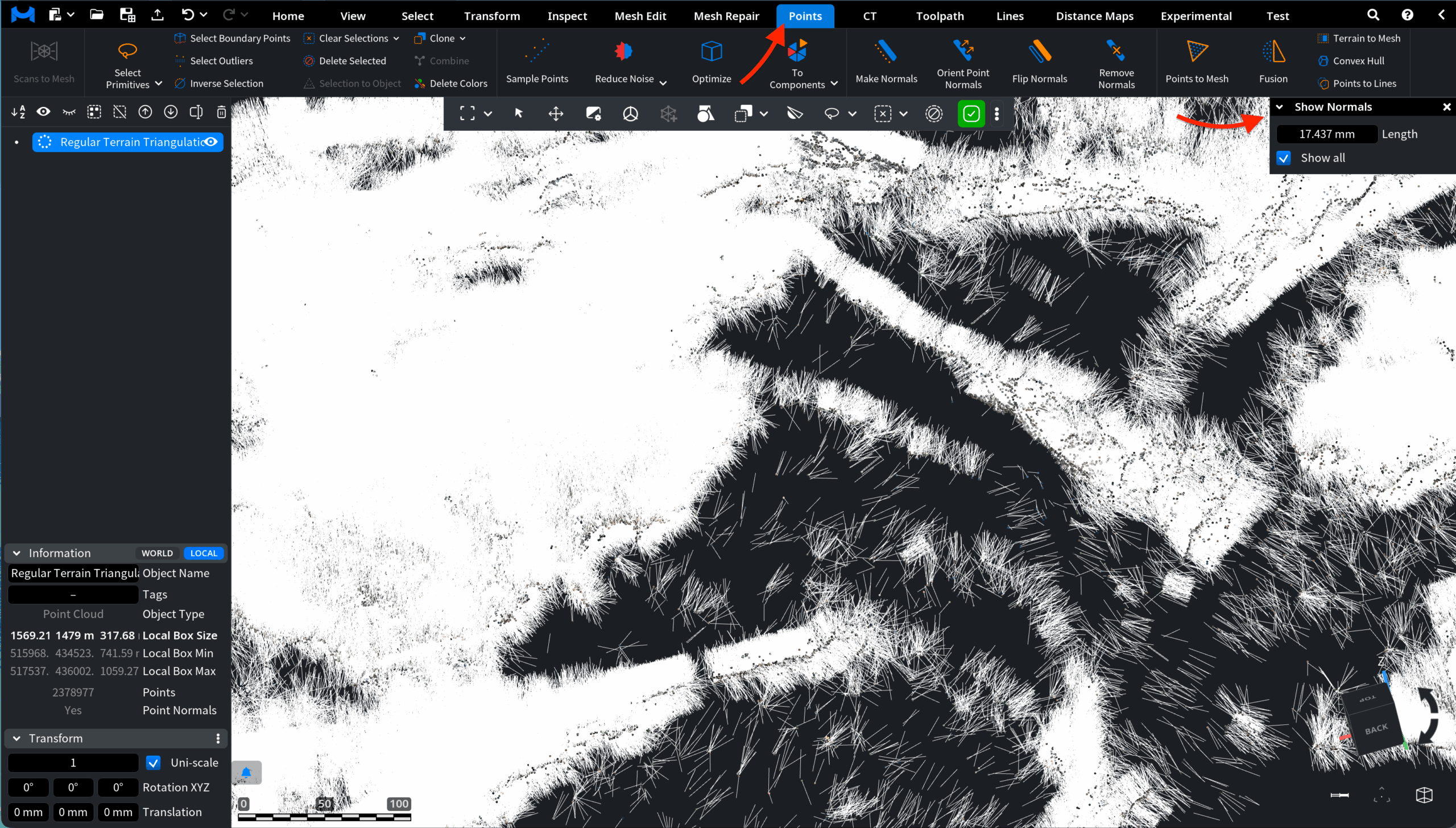Deselect all objects in the scene tree
Screen dimensions: 1456x828
[x=119, y=112]
